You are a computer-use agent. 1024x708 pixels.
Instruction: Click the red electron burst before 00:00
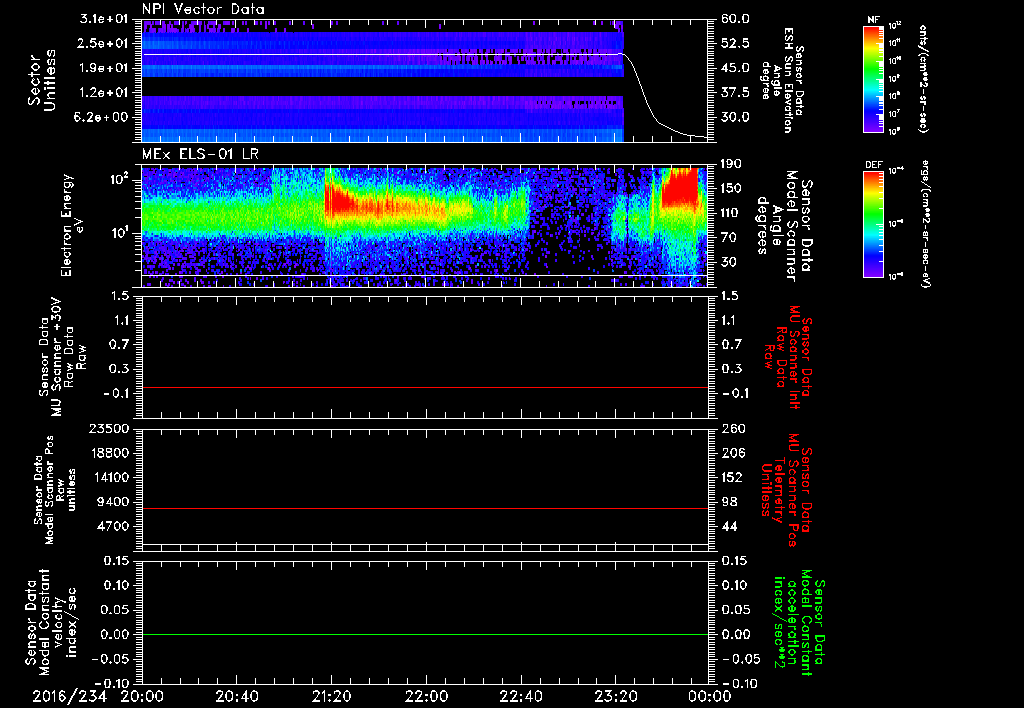[x=679, y=188]
